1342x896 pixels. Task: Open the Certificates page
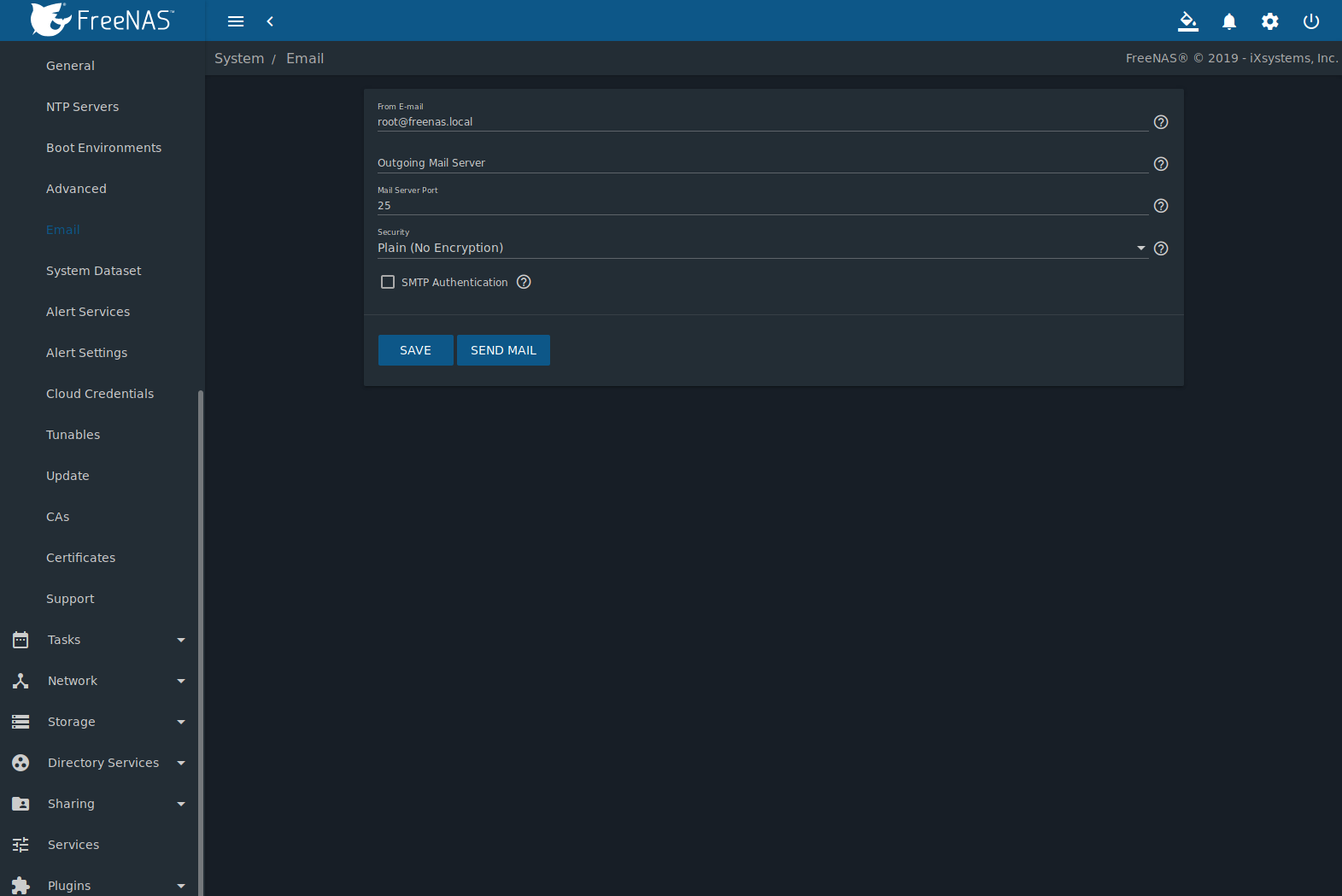pyautogui.click(x=80, y=558)
